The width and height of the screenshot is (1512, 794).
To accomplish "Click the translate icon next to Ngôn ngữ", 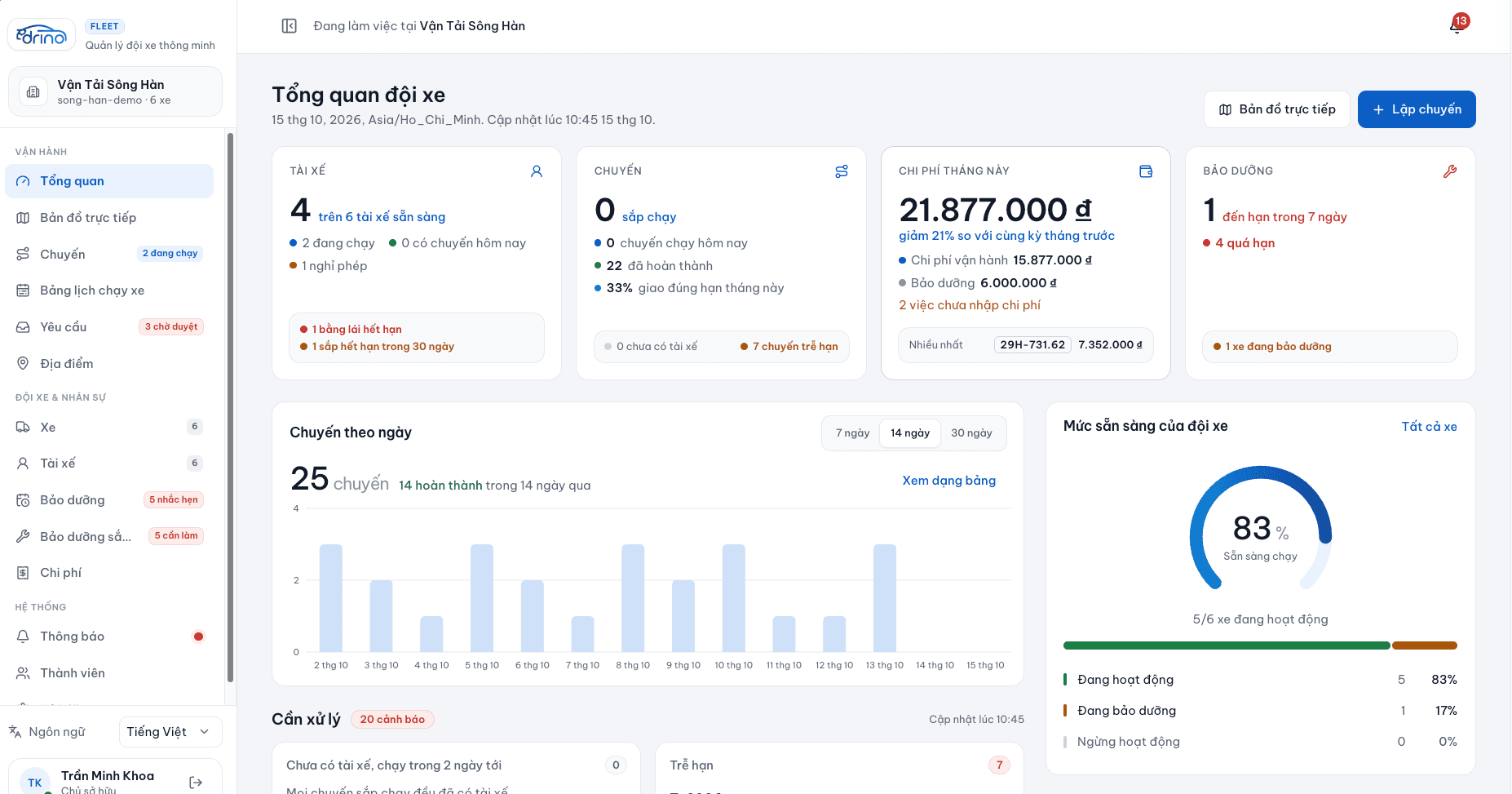I will (15, 731).
